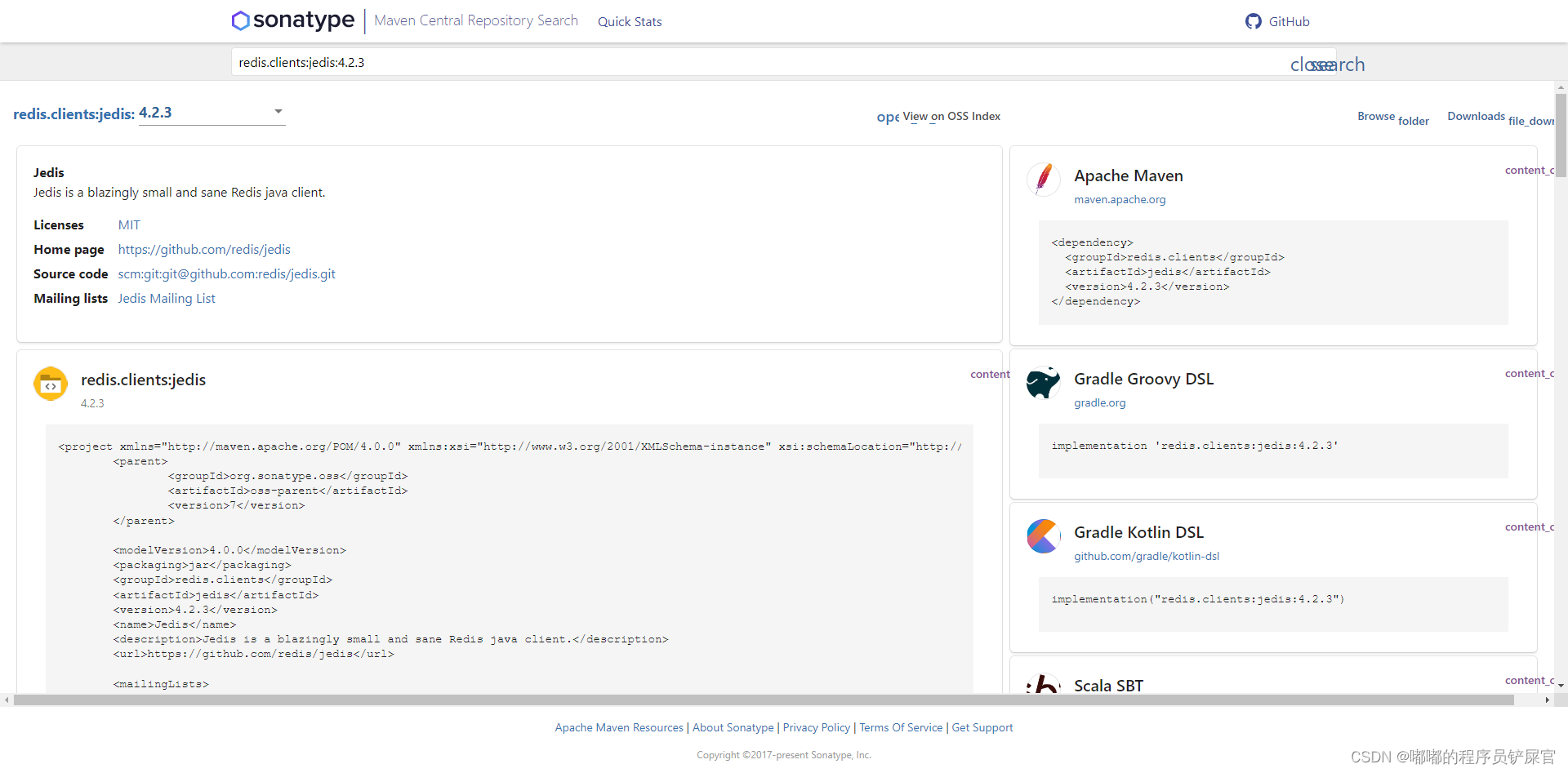Click the folder icon next to Browse
Image resolution: width=1568 pixels, height=773 pixels.
tap(1413, 121)
